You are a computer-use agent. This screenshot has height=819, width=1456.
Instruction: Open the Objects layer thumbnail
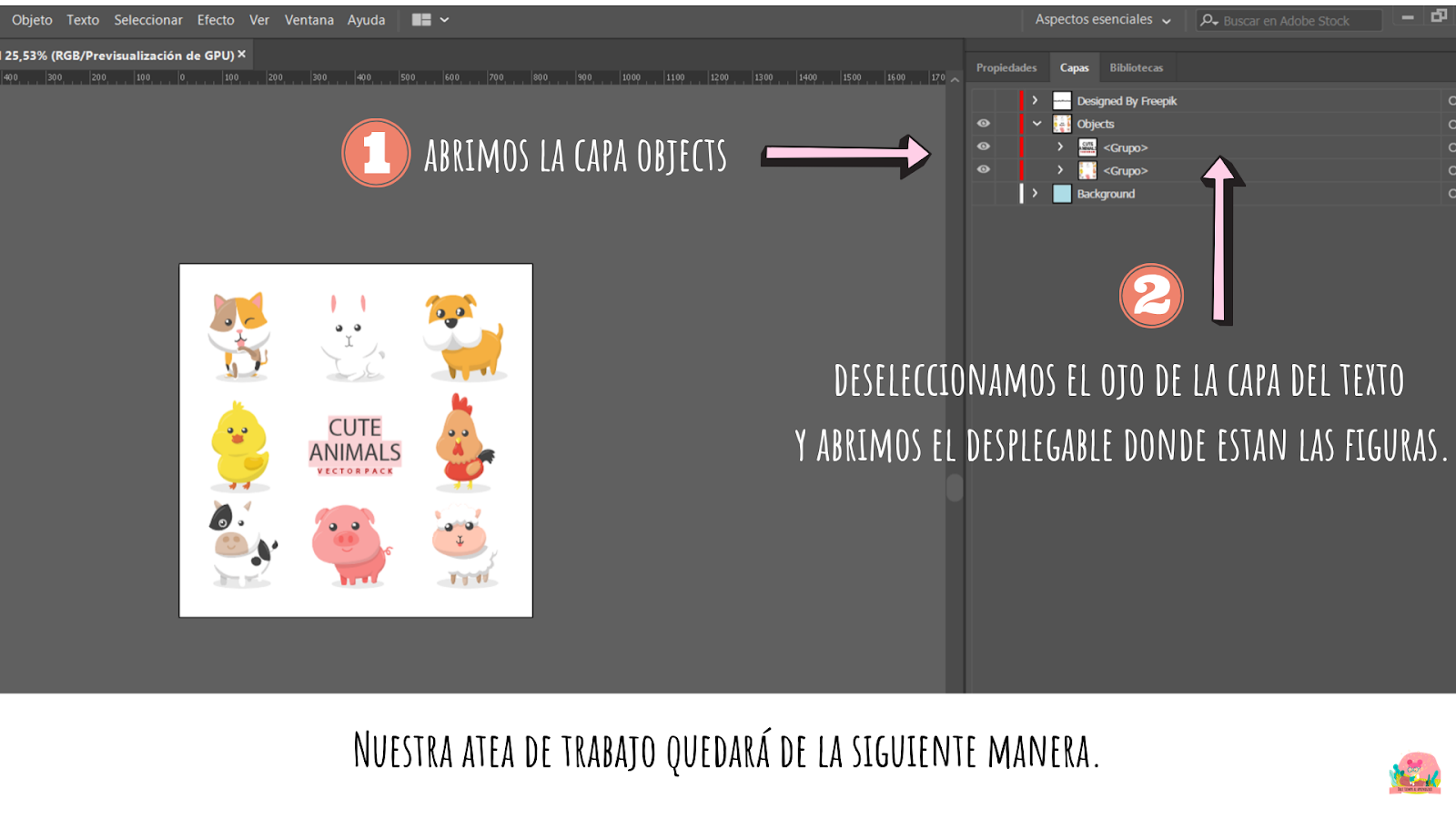(1061, 124)
